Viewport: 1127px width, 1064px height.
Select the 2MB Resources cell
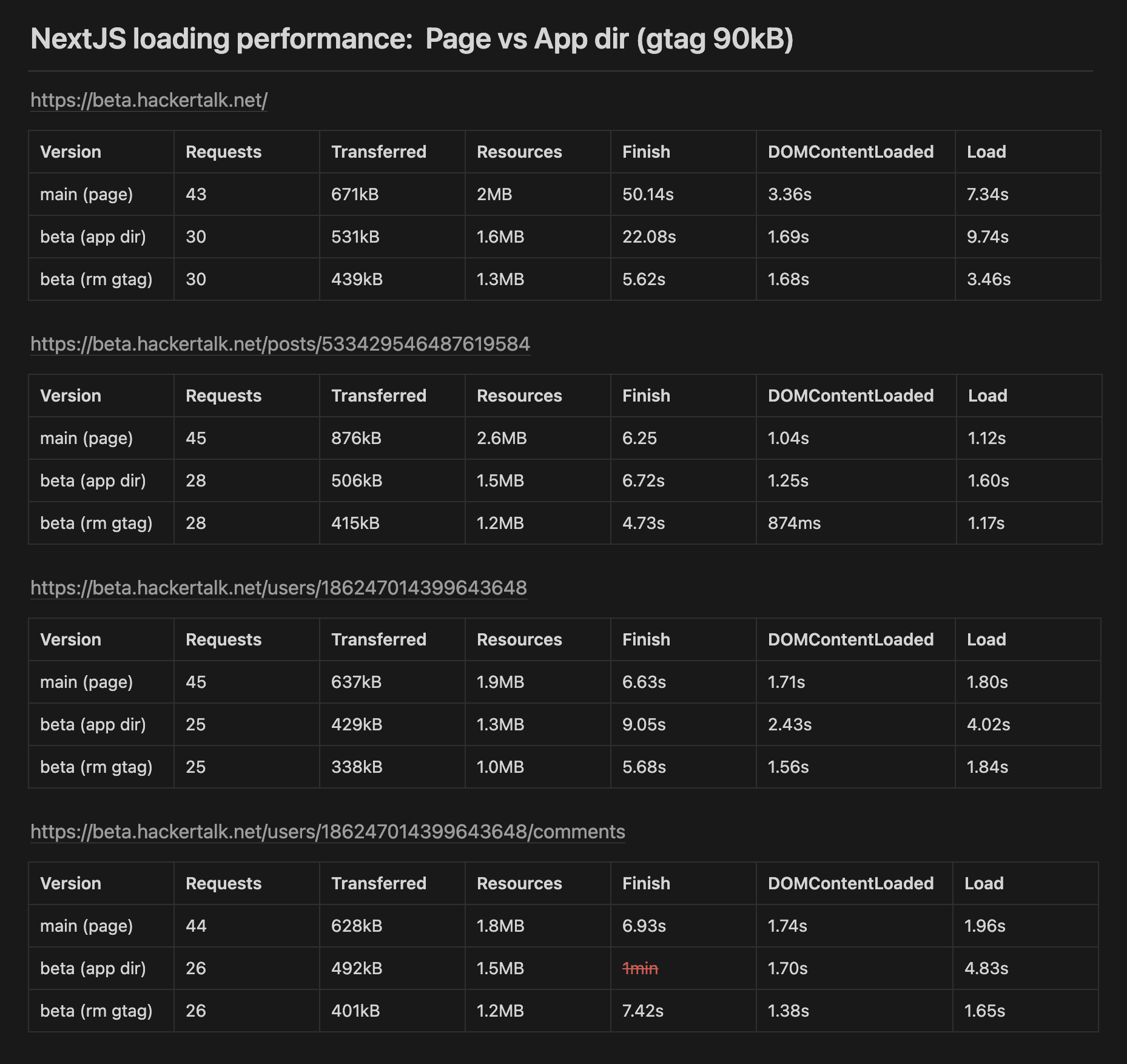click(x=494, y=194)
